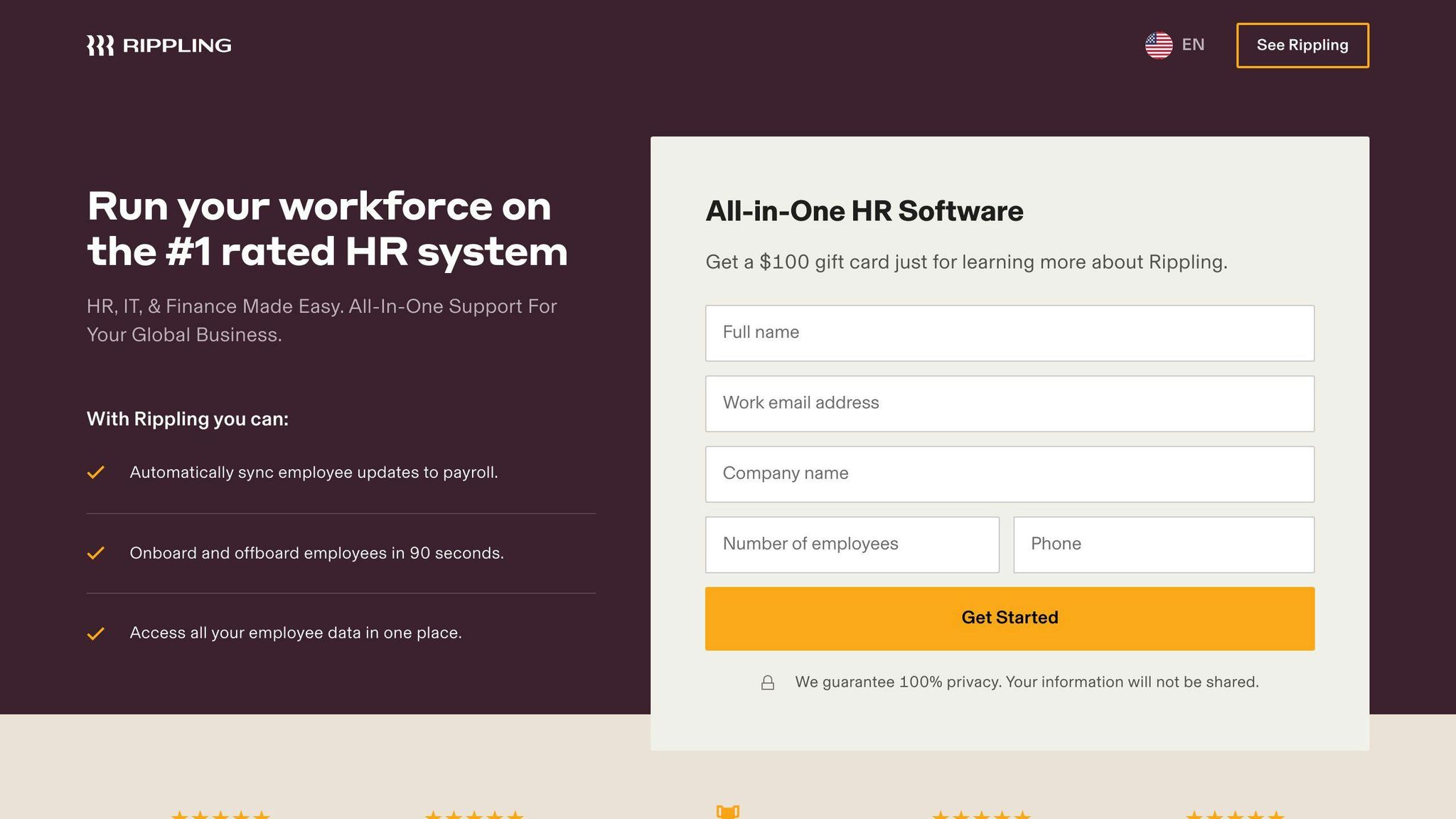This screenshot has width=1456, height=819.
Task: Click the Phone input field
Action: pyautogui.click(x=1163, y=545)
